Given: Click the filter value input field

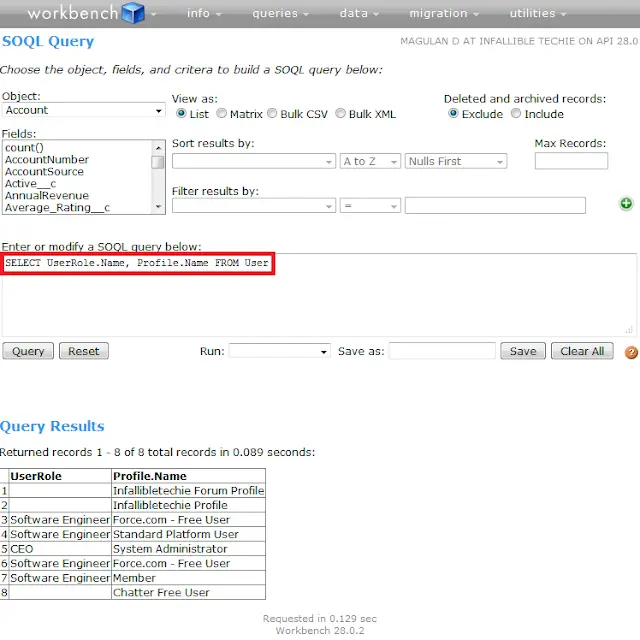Looking at the screenshot, I should (x=495, y=206).
